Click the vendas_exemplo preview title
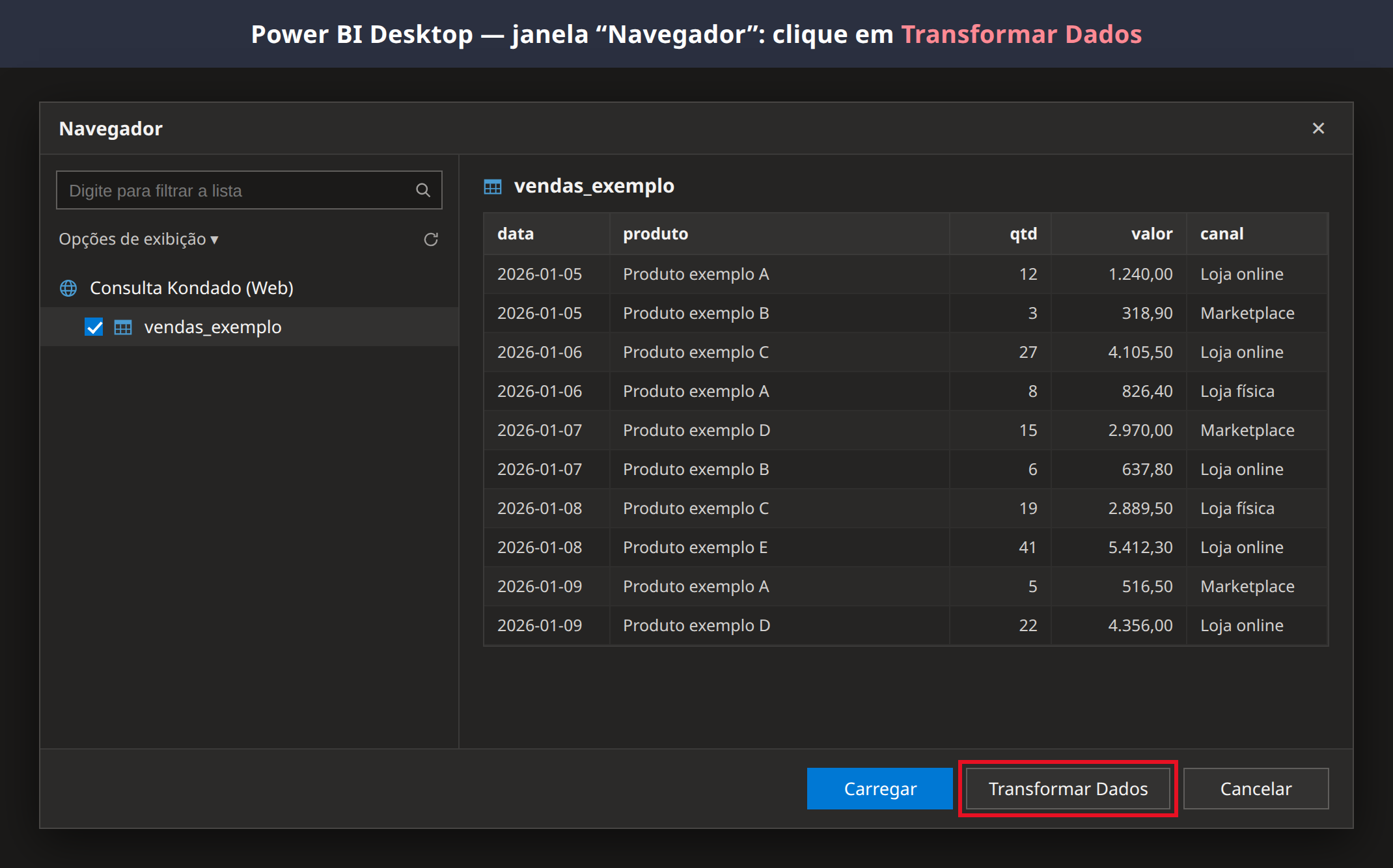This screenshot has height=868, width=1393. coord(594,186)
